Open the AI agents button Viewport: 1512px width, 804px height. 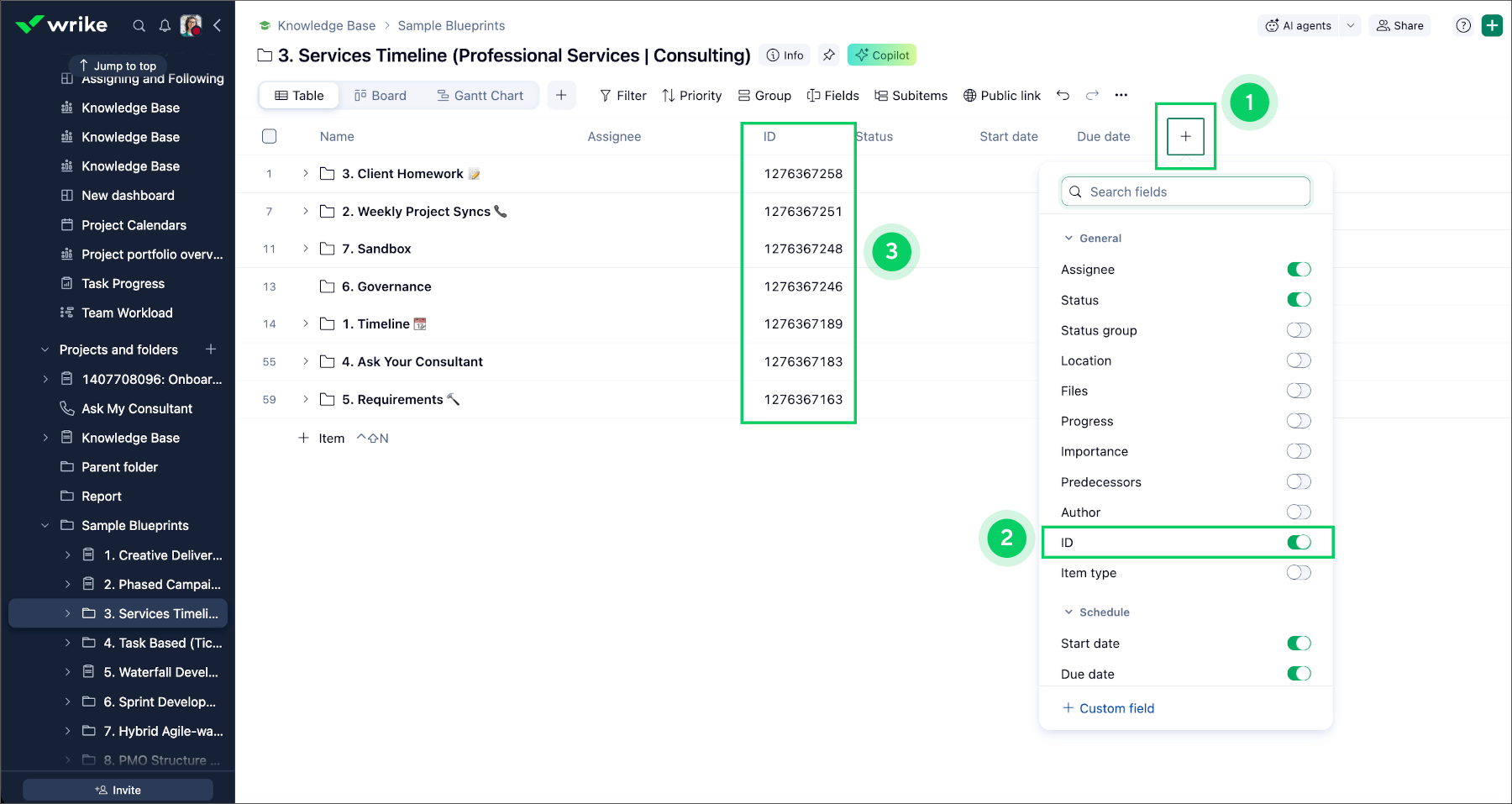[1299, 25]
